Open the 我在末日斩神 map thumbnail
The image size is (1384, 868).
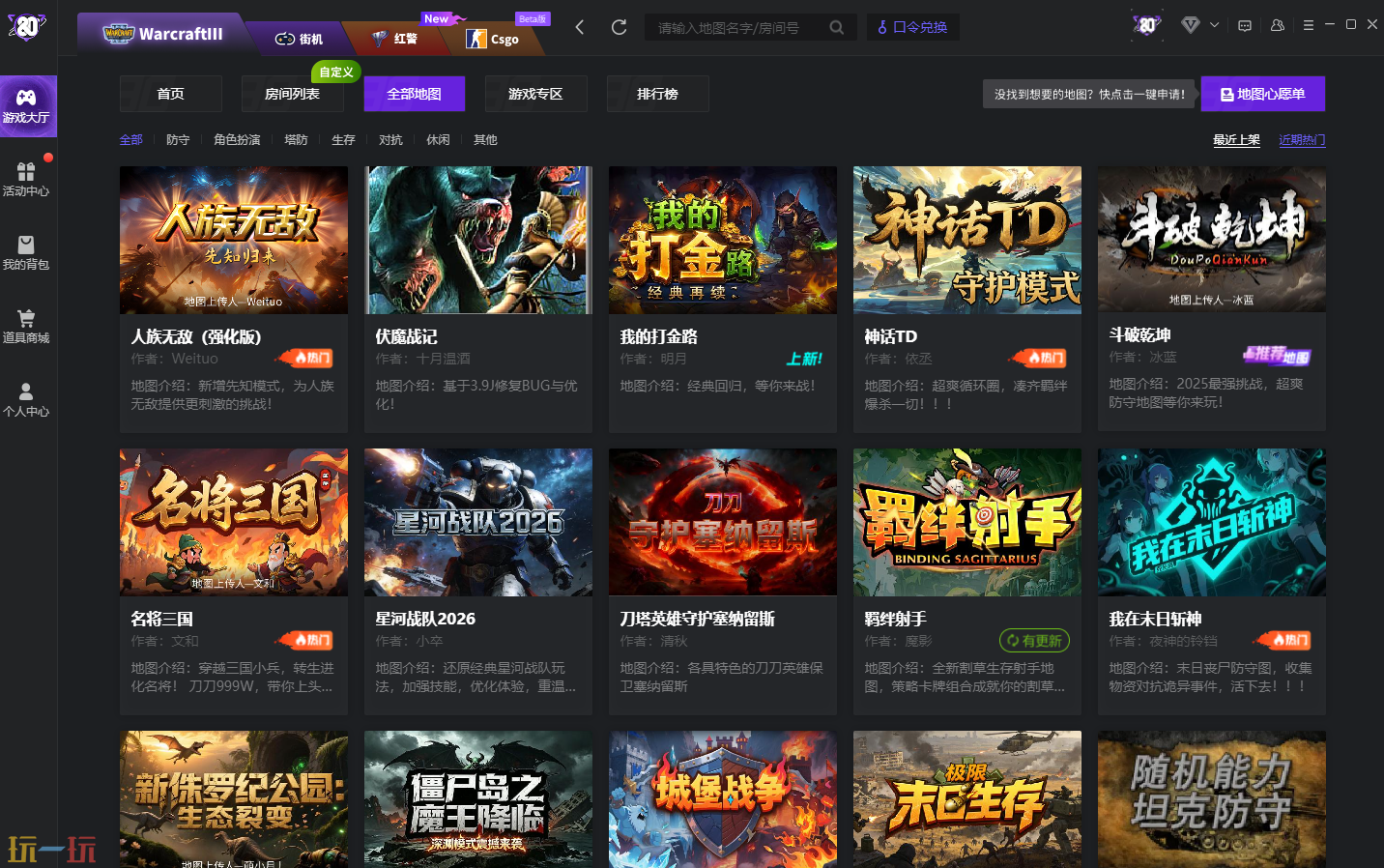(1212, 522)
